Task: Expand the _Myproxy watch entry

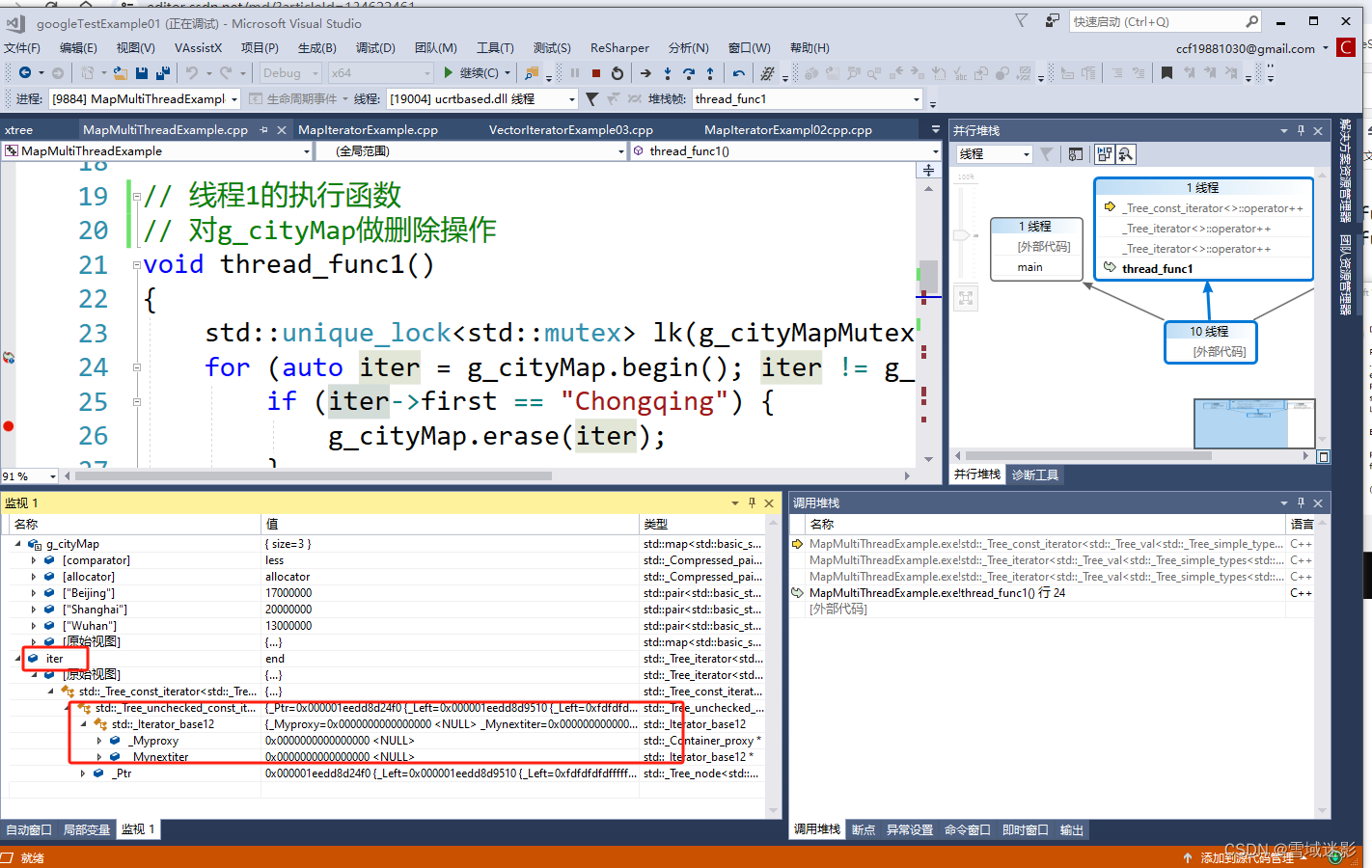Action: [x=99, y=741]
